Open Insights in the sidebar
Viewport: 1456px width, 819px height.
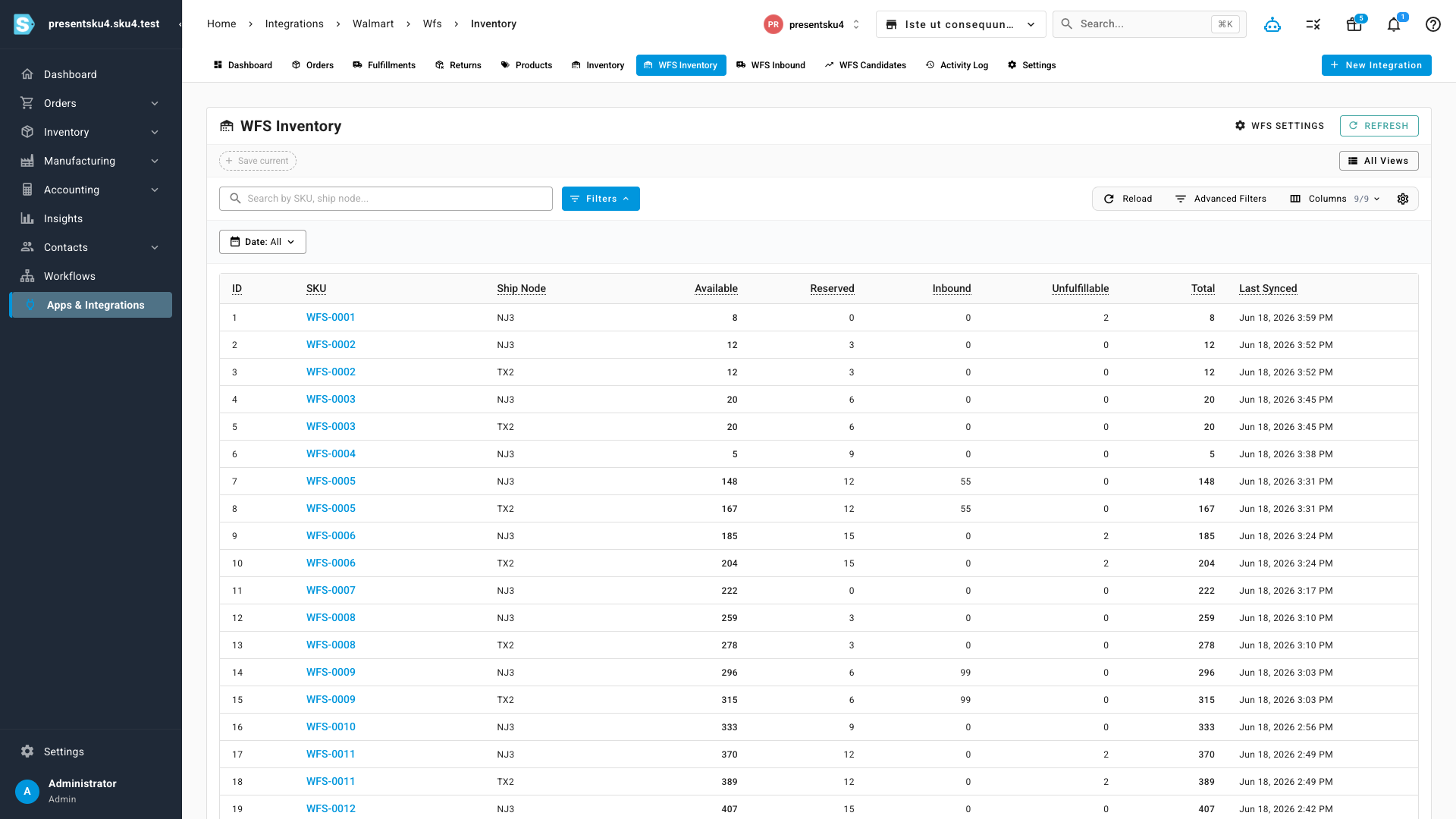tap(91, 218)
